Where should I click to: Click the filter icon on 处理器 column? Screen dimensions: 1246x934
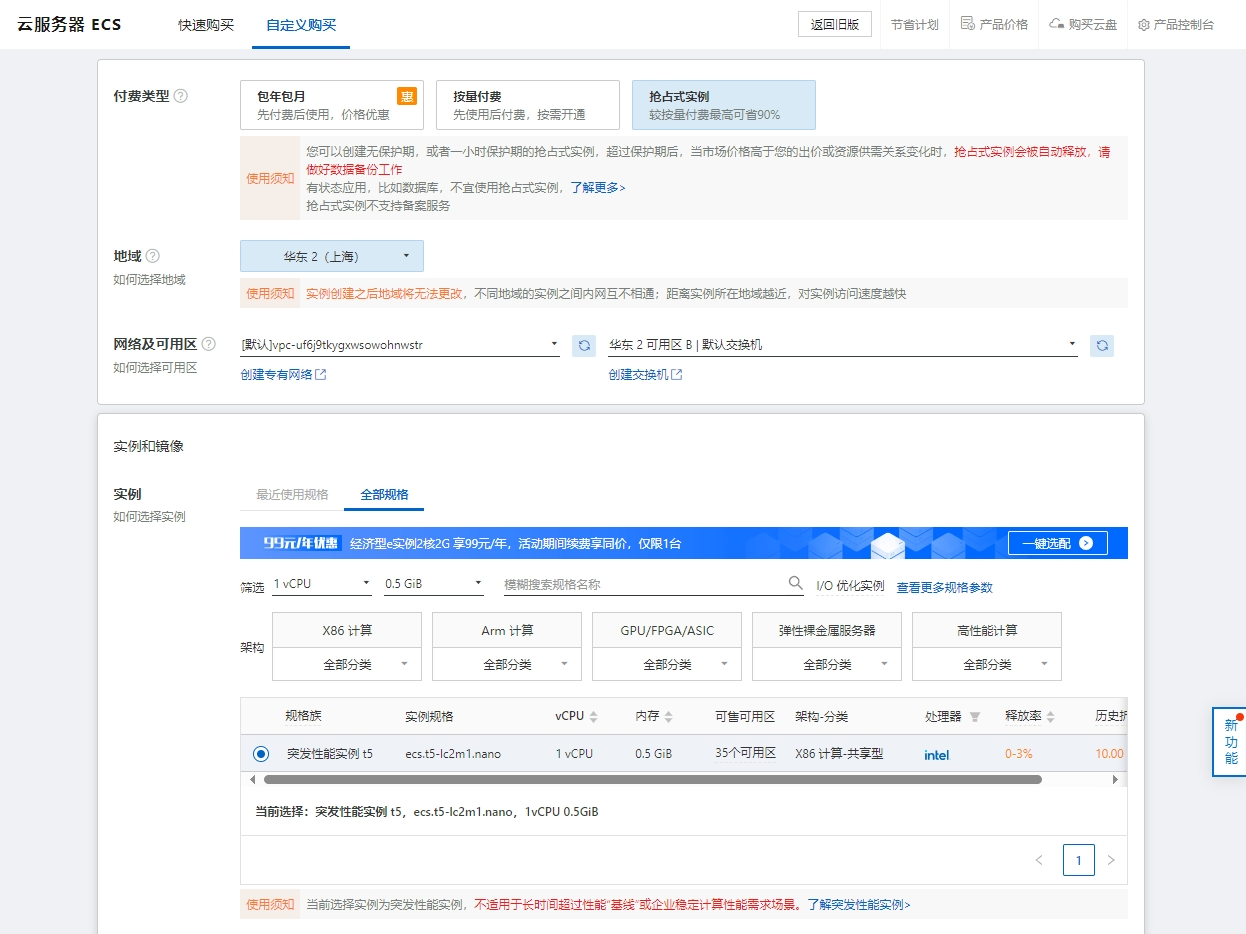(975, 717)
